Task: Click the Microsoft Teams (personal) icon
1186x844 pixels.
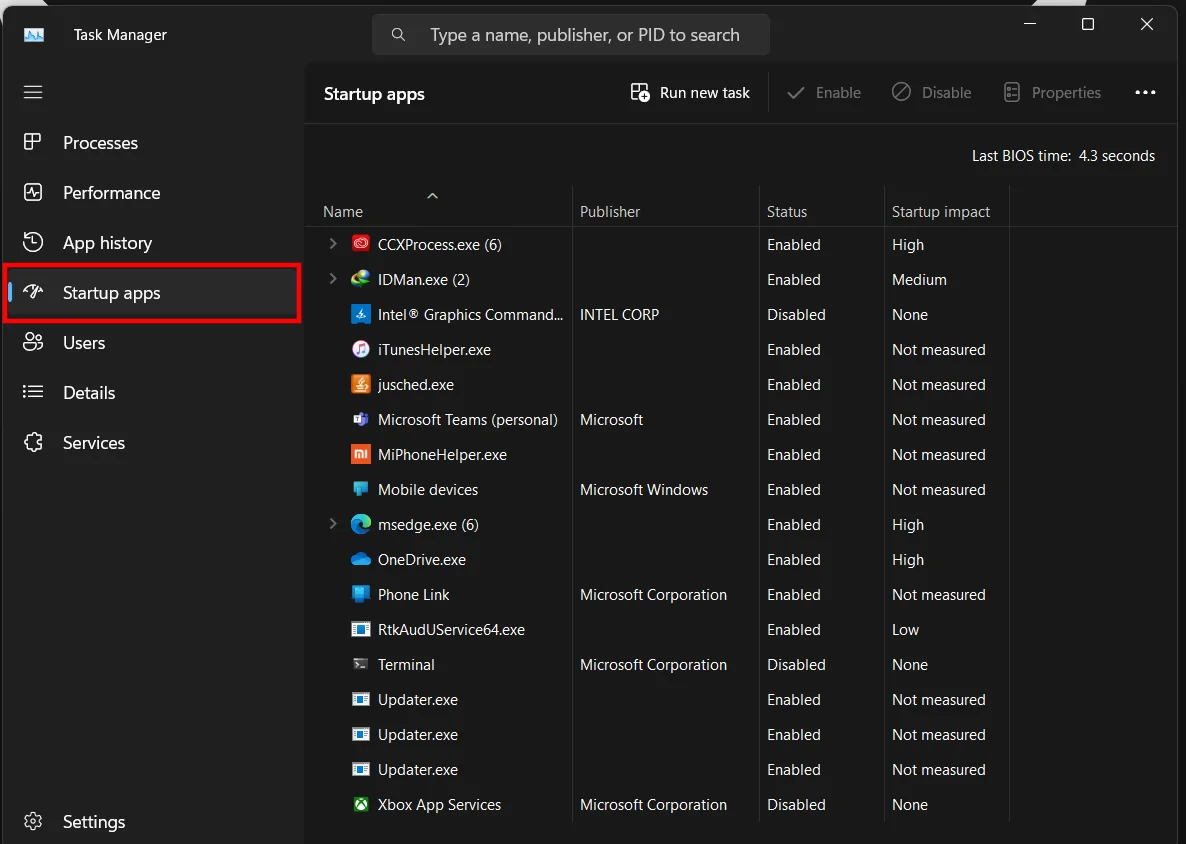Action: click(x=361, y=420)
